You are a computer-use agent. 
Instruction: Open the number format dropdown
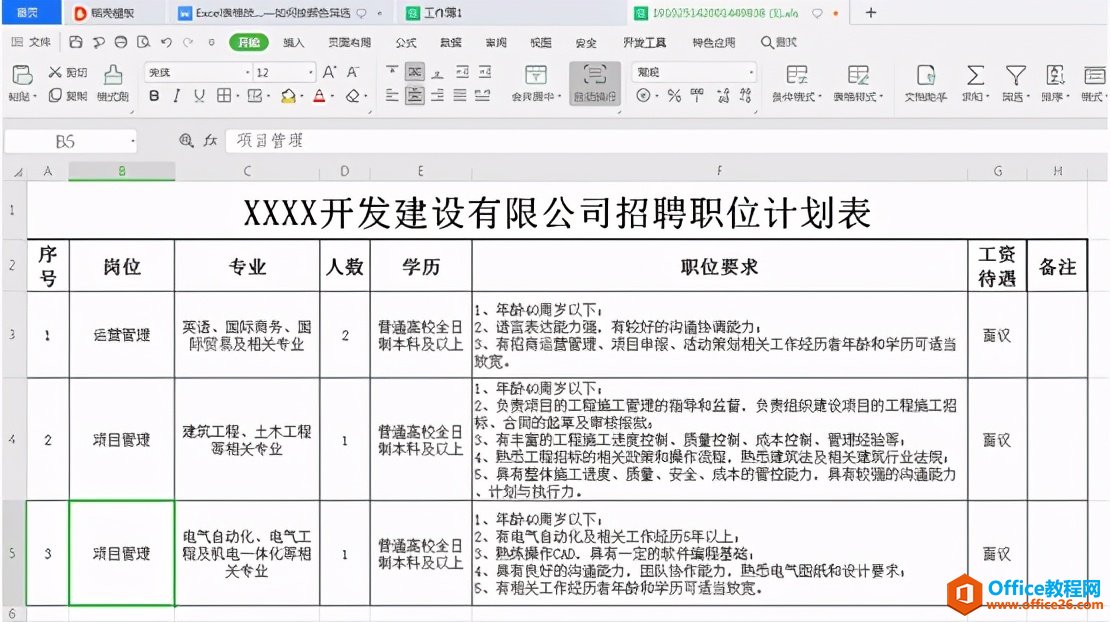(750, 73)
